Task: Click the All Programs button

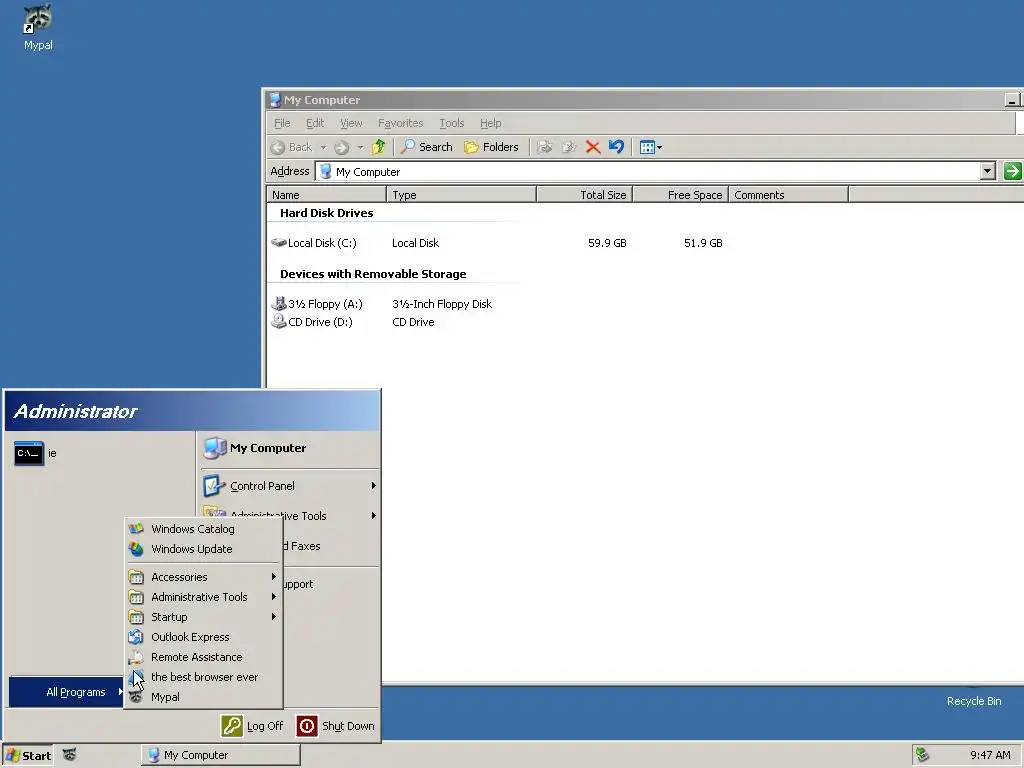Action: (x=67, y=692)
